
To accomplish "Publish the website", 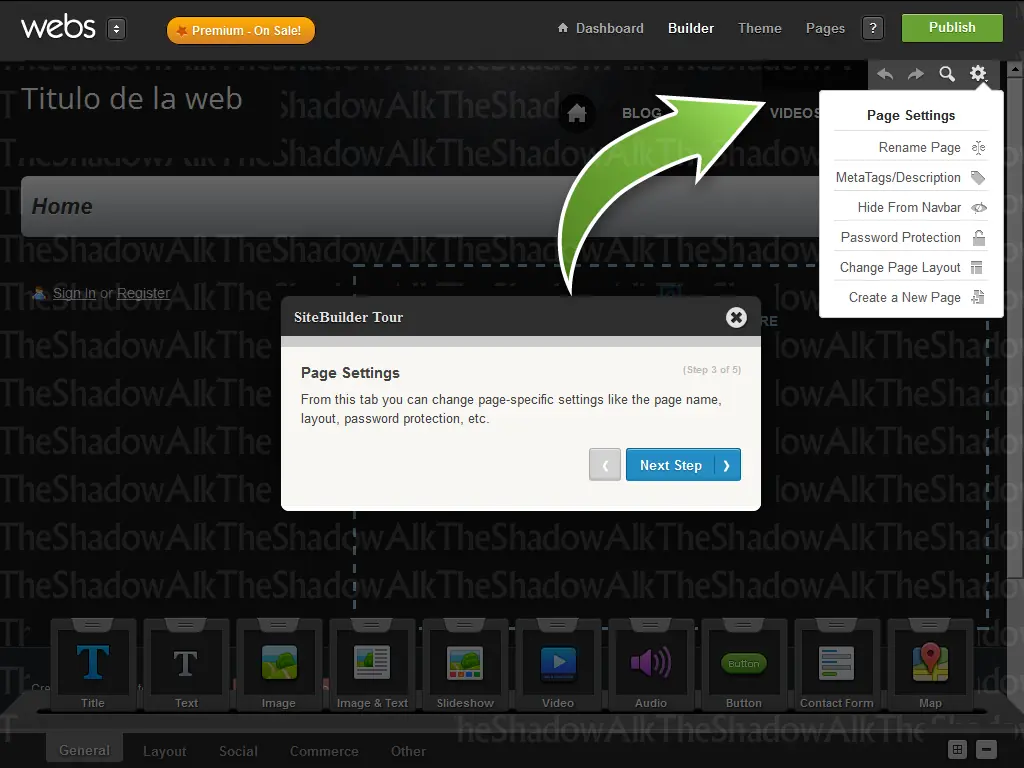I will coord(952,28).
